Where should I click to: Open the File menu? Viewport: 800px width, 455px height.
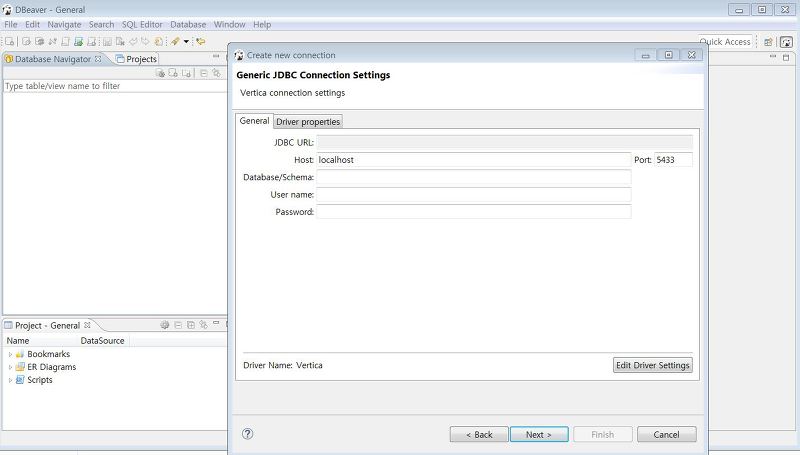click(11, 24)
